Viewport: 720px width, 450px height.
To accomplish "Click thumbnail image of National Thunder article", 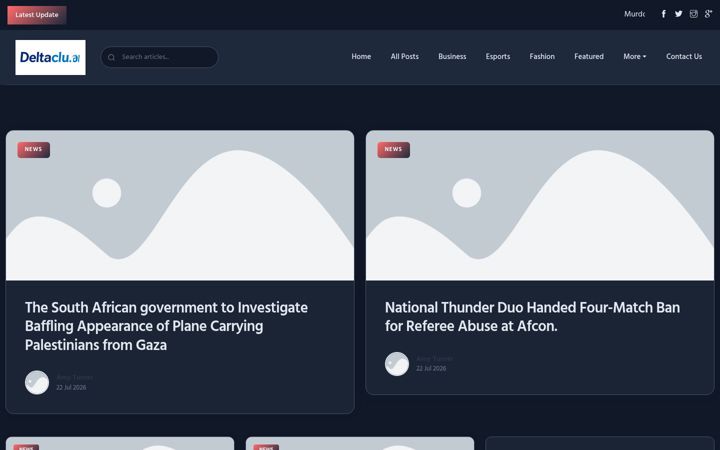I will (x=540, y=205).
